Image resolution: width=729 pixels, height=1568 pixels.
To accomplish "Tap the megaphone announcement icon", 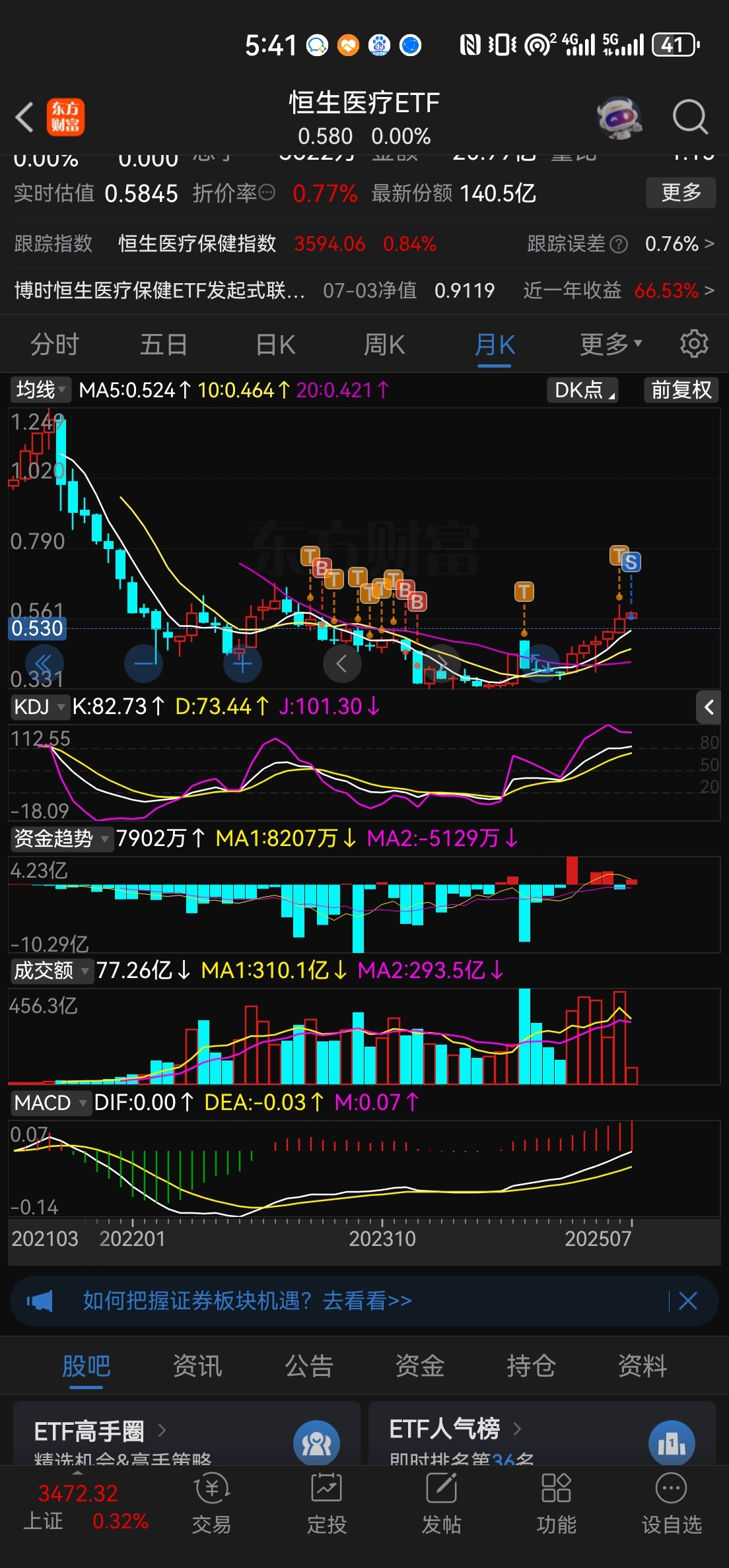I will coord(40,1301).
